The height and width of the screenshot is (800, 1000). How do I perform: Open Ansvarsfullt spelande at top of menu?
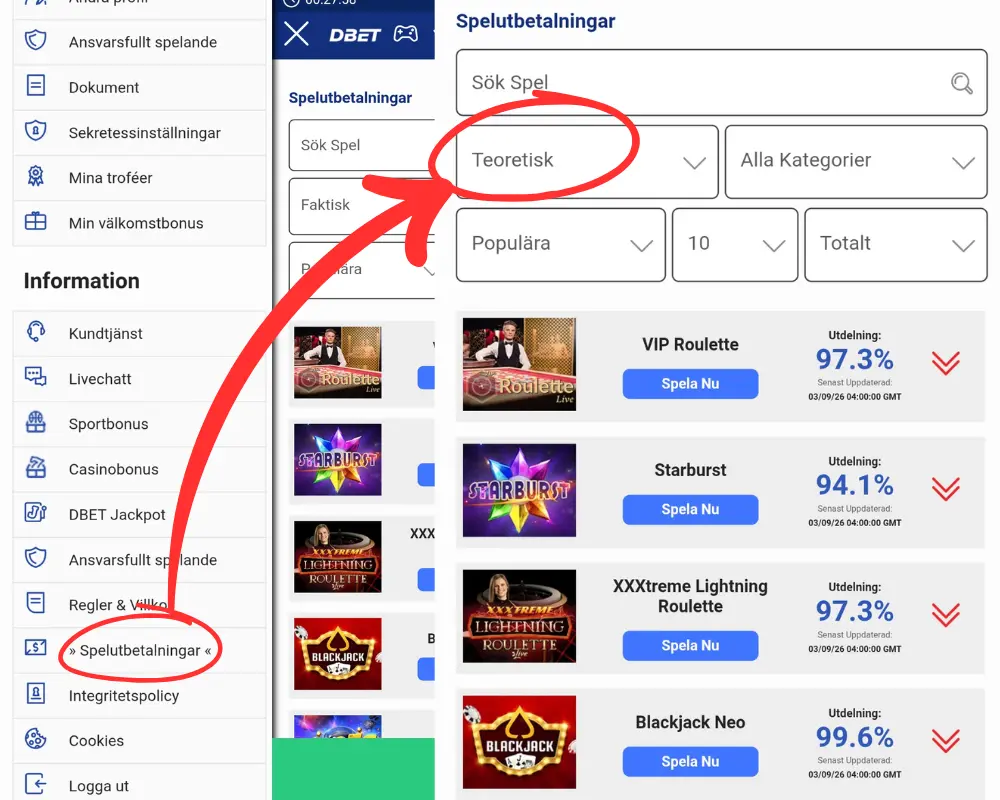click(x=139, y=41)
